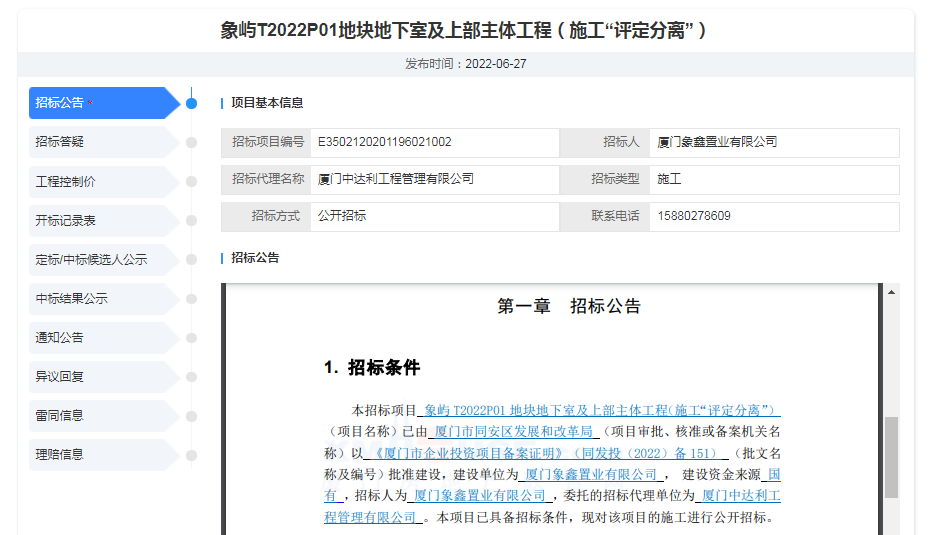Image resolution: width=929 pixels, height=535 pixels.
Task: Click the 招标项目编号 value E3502120201196021002
Action: (x=385, y=143)
